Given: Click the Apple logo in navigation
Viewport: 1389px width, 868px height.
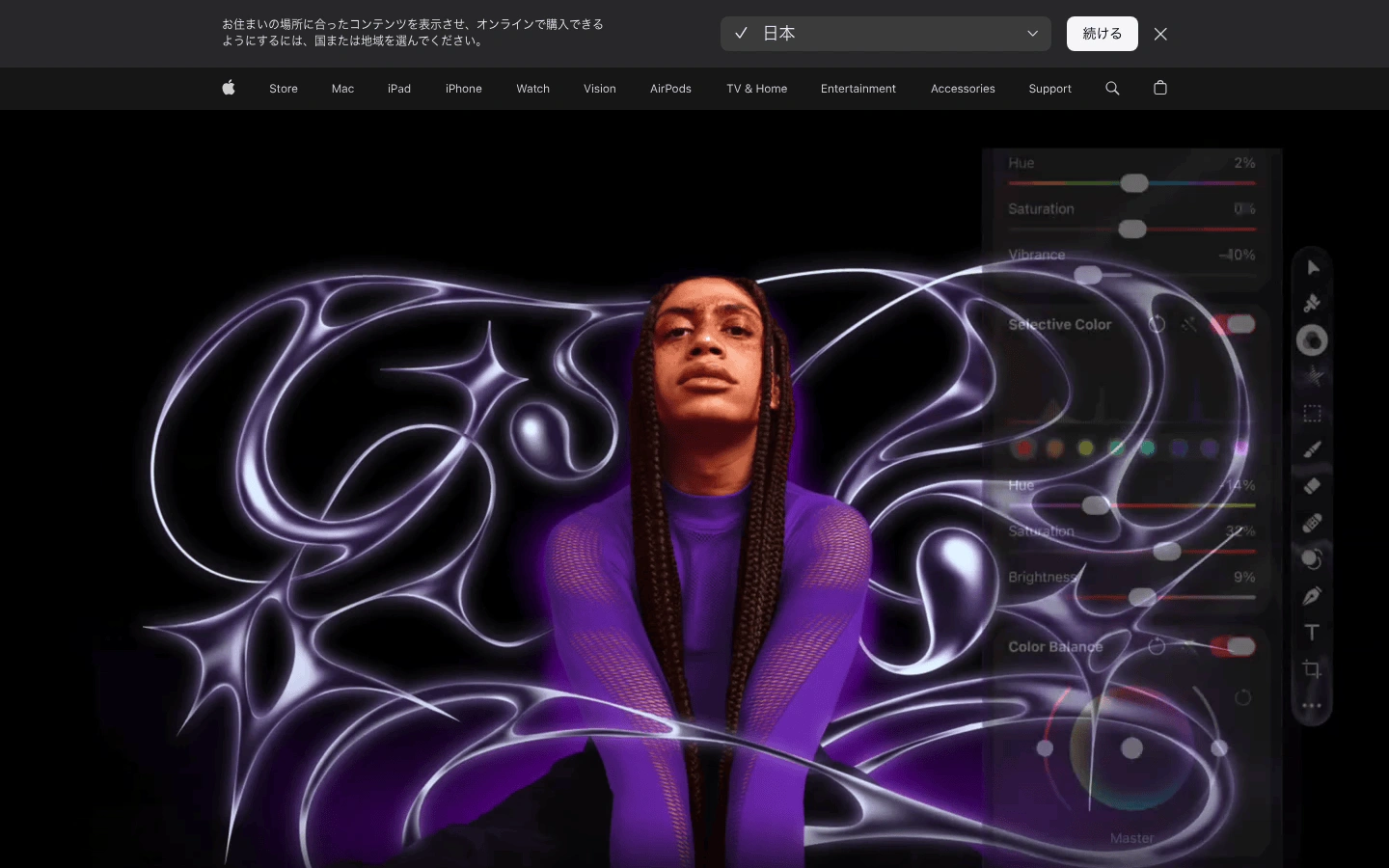Looking at the screenshot, I should (229, 88).
